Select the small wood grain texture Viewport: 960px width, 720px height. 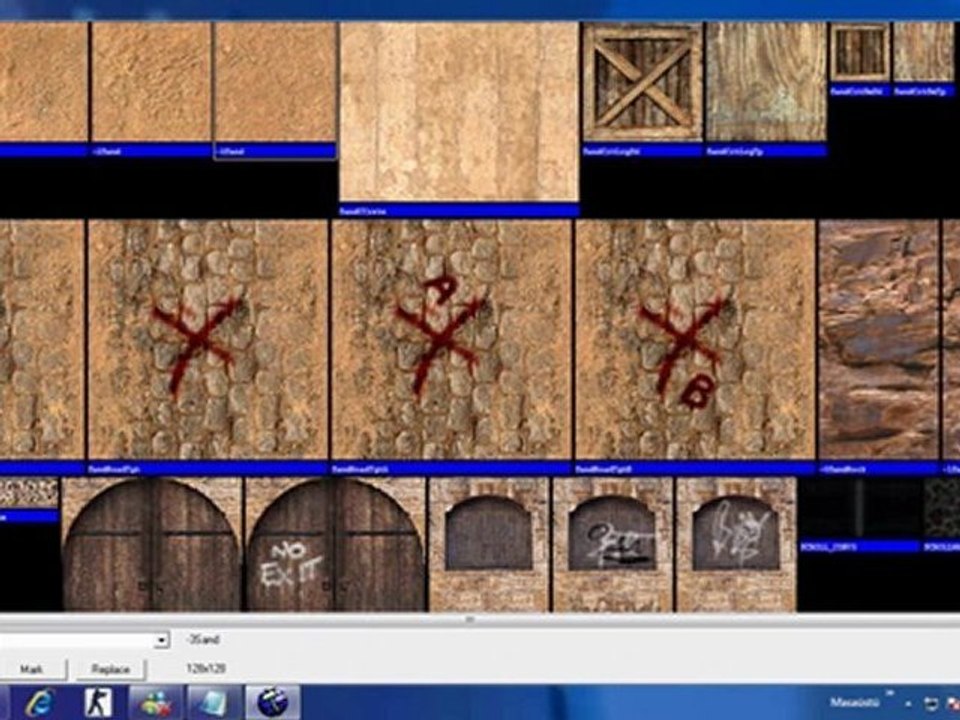(923, 53)
